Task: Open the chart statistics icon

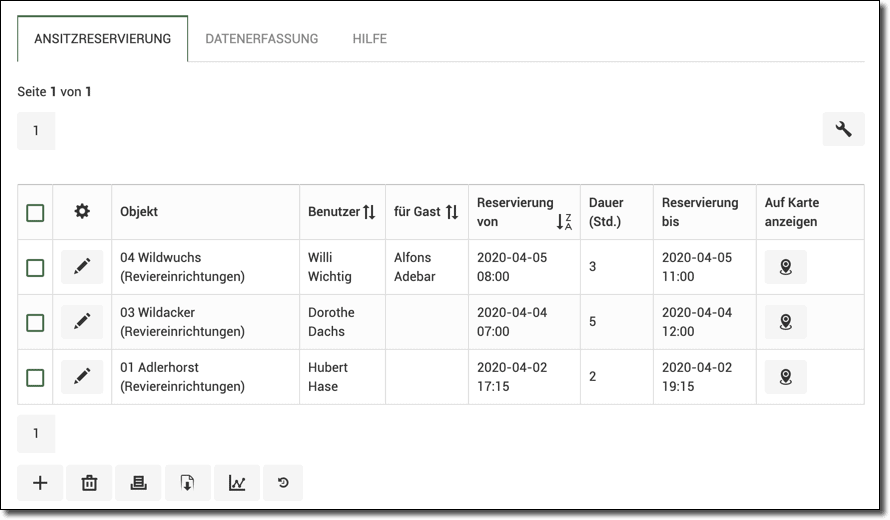Action: point(236,483)
